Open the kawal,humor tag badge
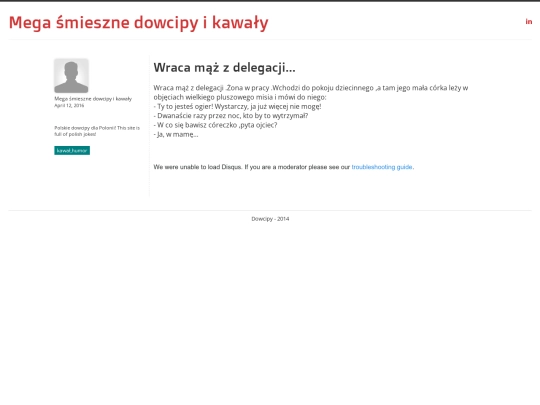Screen dimensions: 540x405 (x=72, y=150)
